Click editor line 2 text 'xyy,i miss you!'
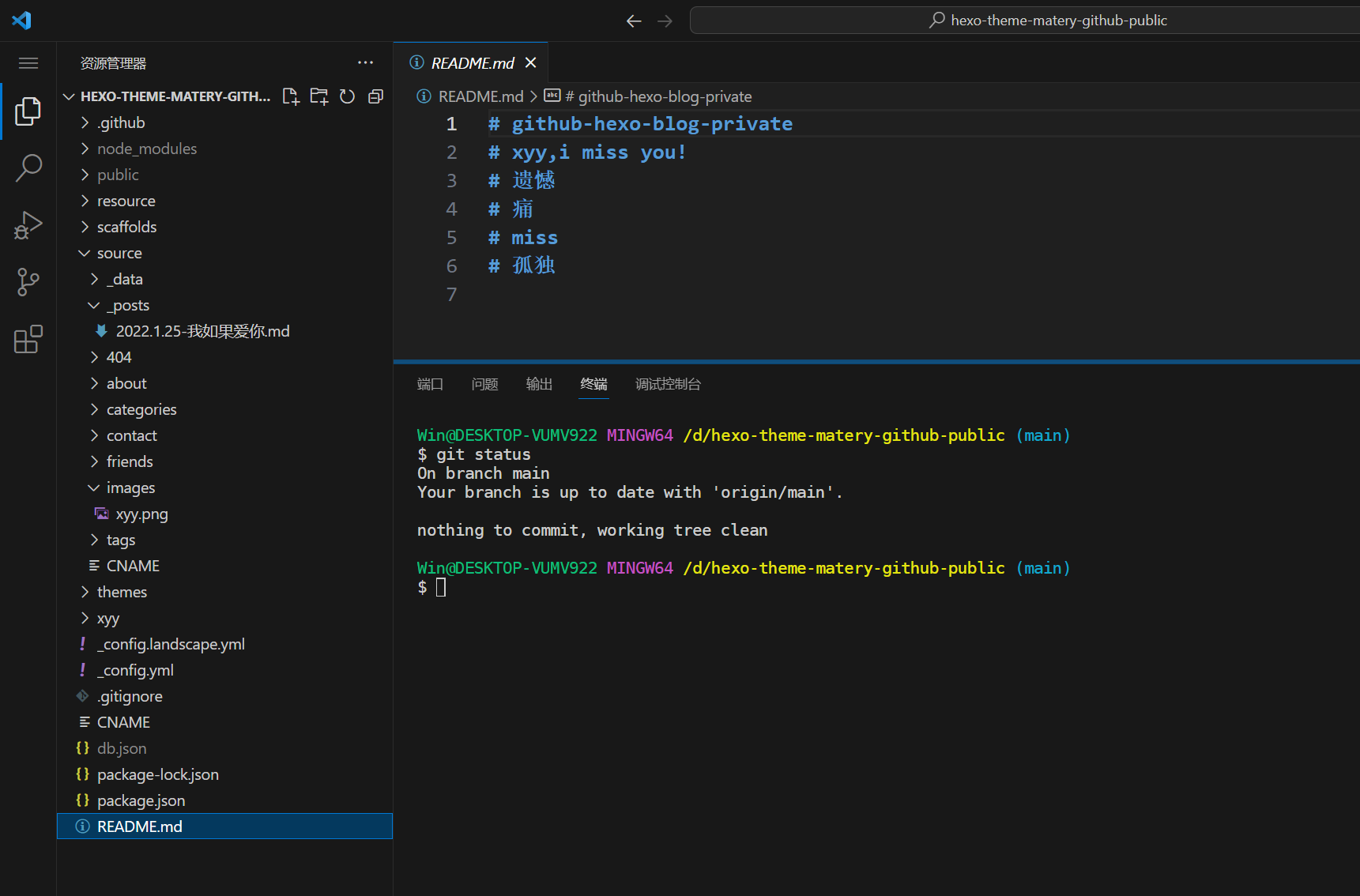Viewport: 1360px width, 896px height. [x=598, y=152]
